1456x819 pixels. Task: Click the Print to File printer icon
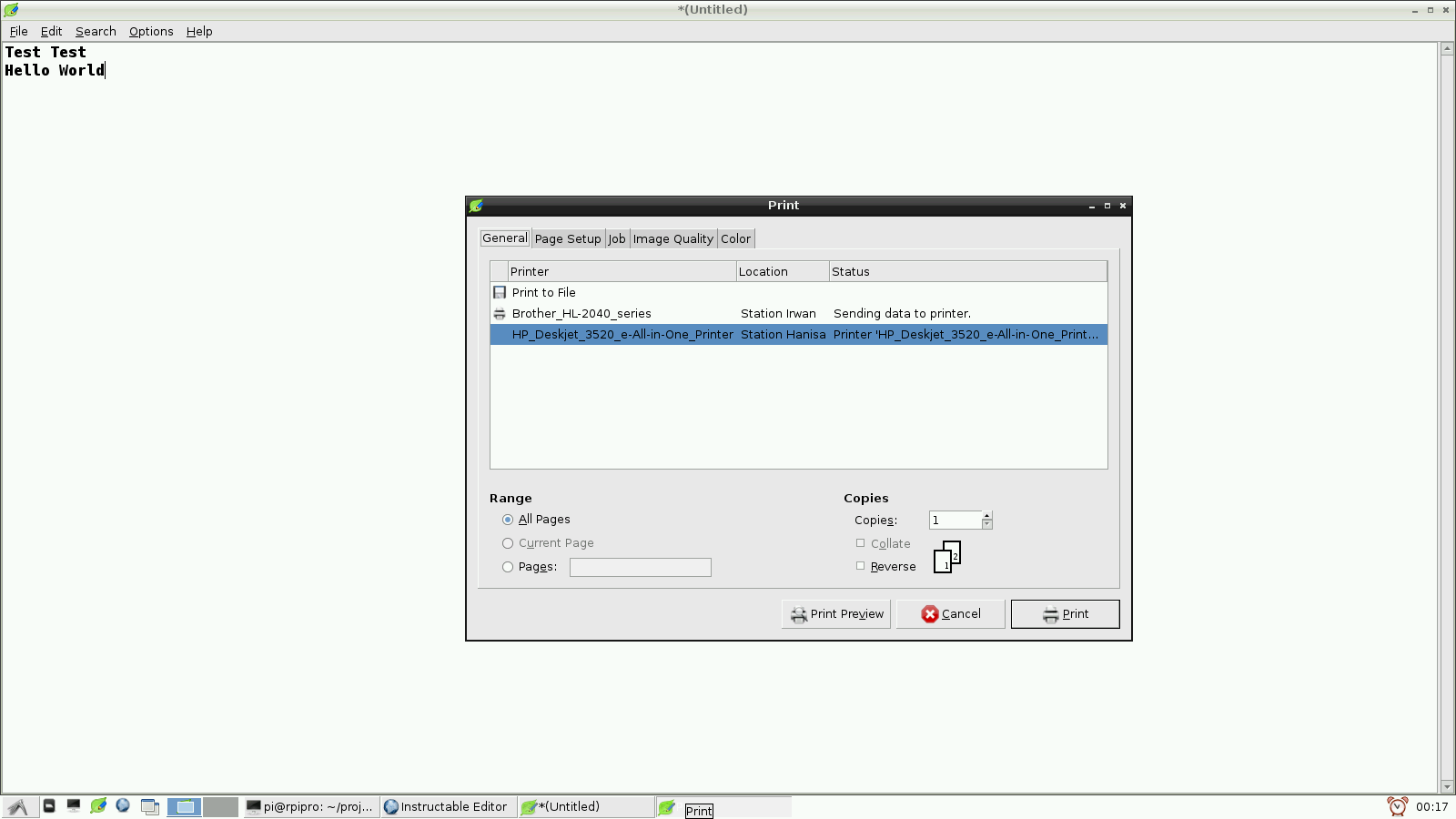(500, 292)
